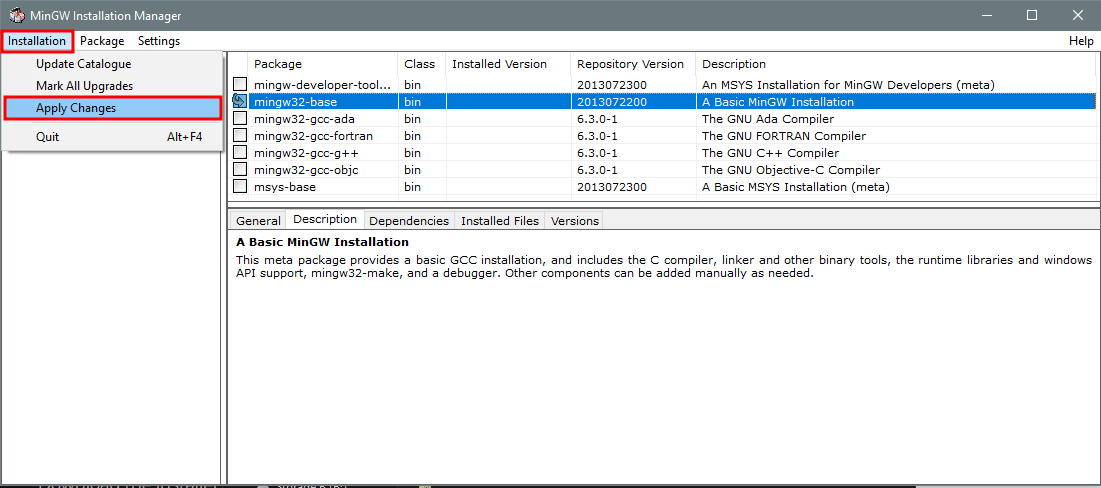Toggle the mingw32-gcc-objc package checkbox

(x=240, y=169)
